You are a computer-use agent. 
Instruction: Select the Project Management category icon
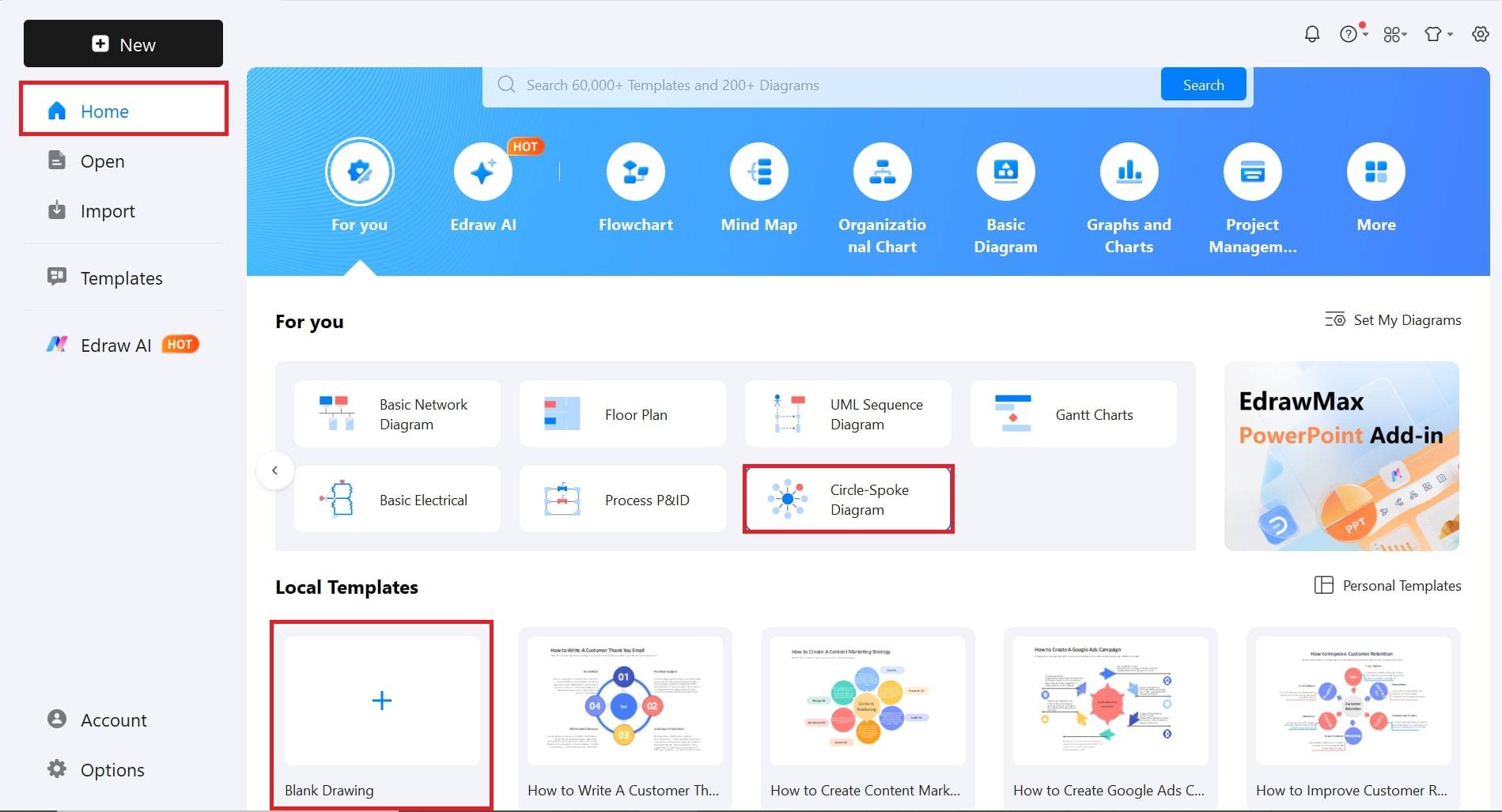coord(1253,172)
